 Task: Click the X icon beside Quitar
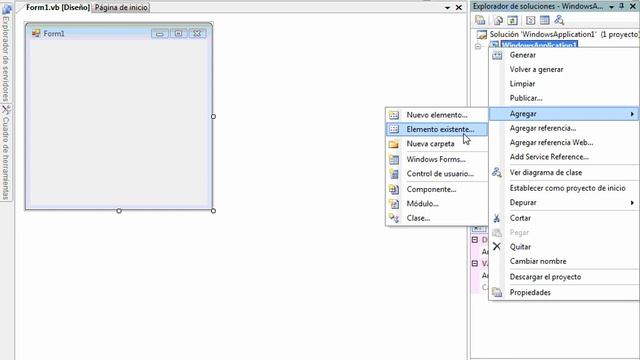[x=497, y=247]
